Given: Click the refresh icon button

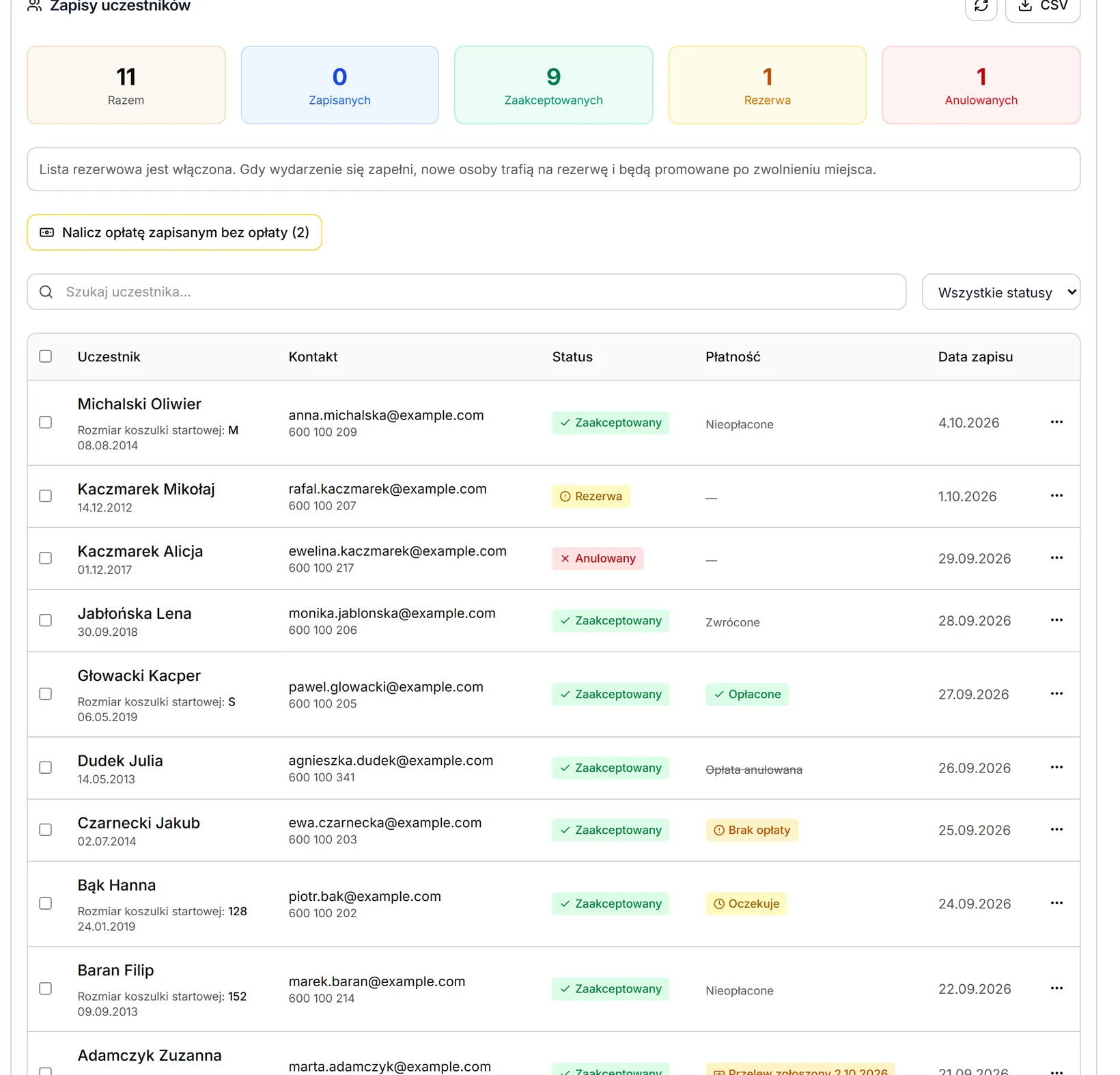Looking at the screenshot, I should [981, 7].
